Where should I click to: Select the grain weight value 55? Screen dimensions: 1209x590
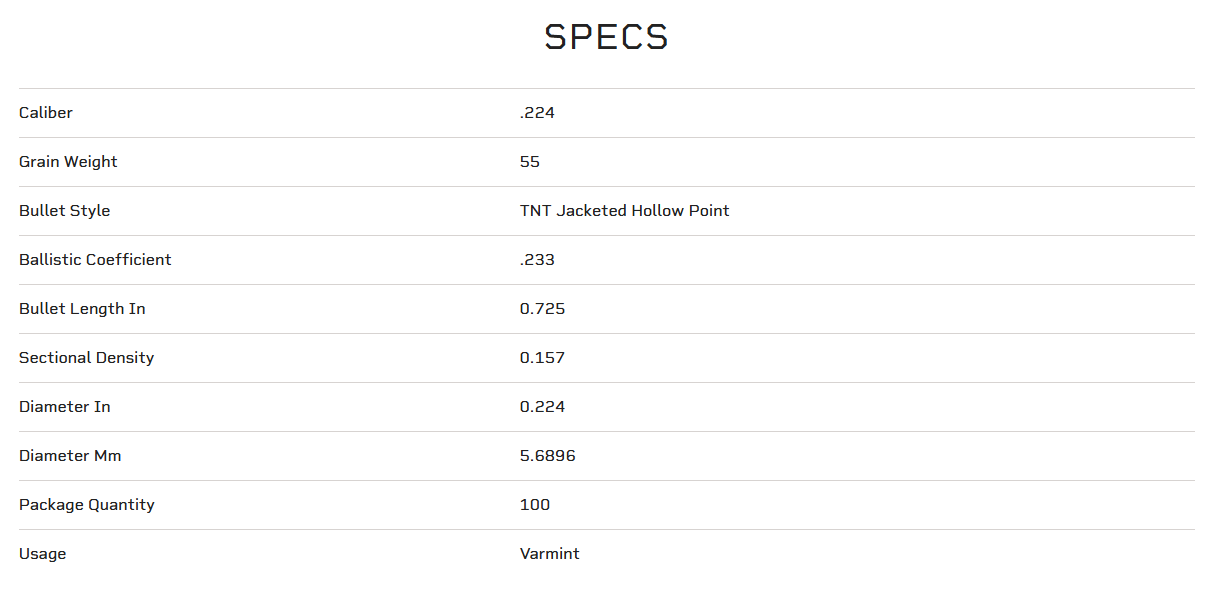530,162
